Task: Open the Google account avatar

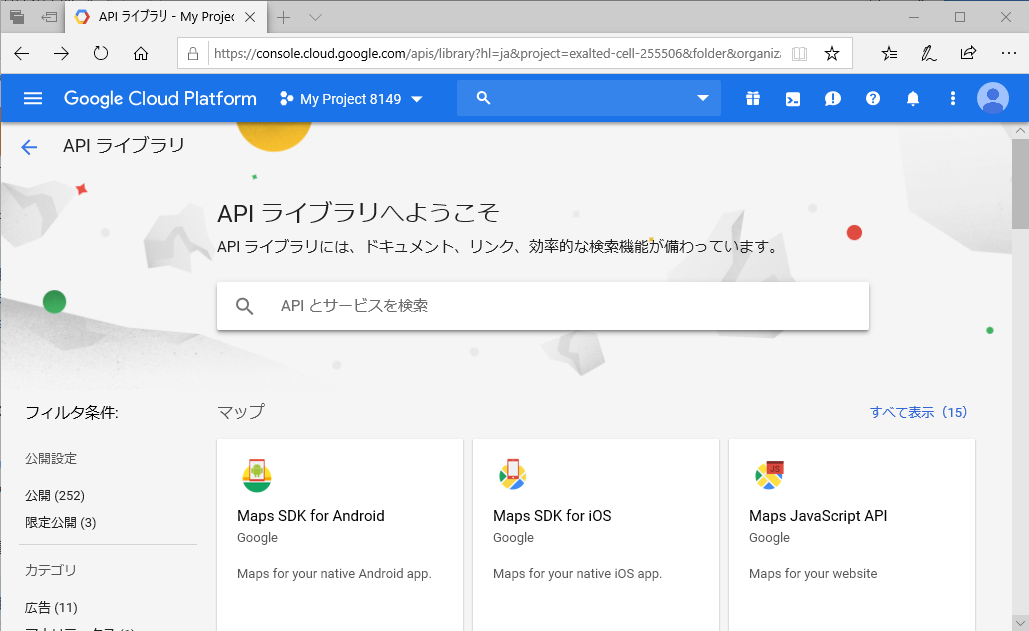Action: pyautogui.click(x=992, y=98)
